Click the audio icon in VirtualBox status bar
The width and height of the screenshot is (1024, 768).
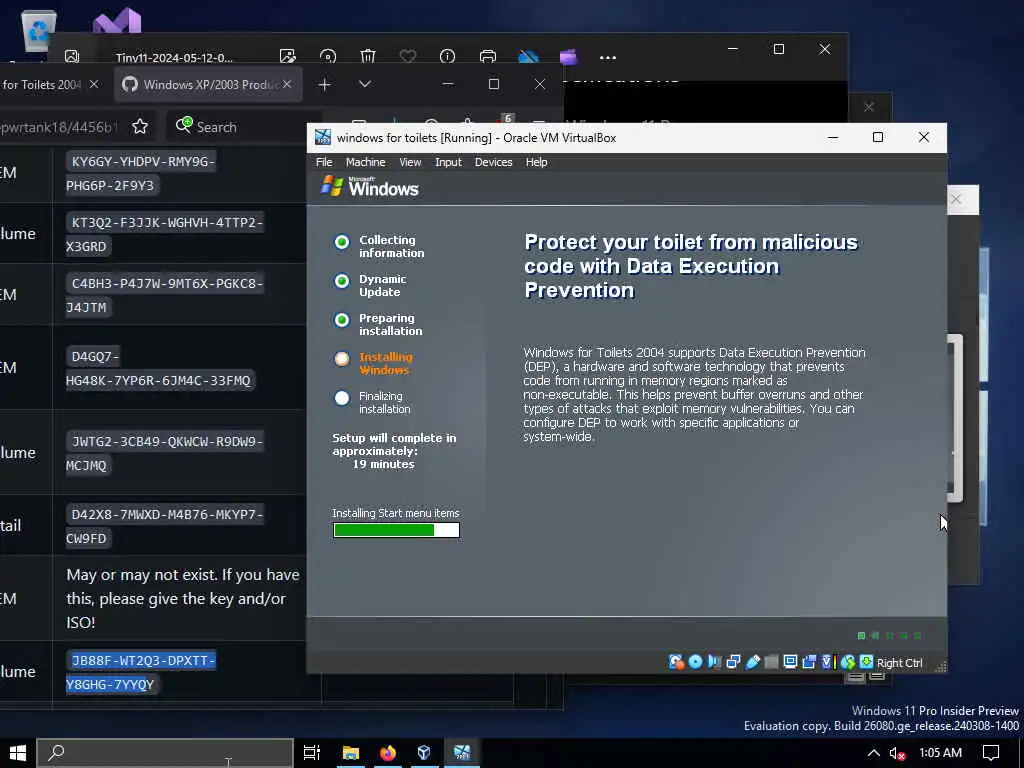click(714, 662)
